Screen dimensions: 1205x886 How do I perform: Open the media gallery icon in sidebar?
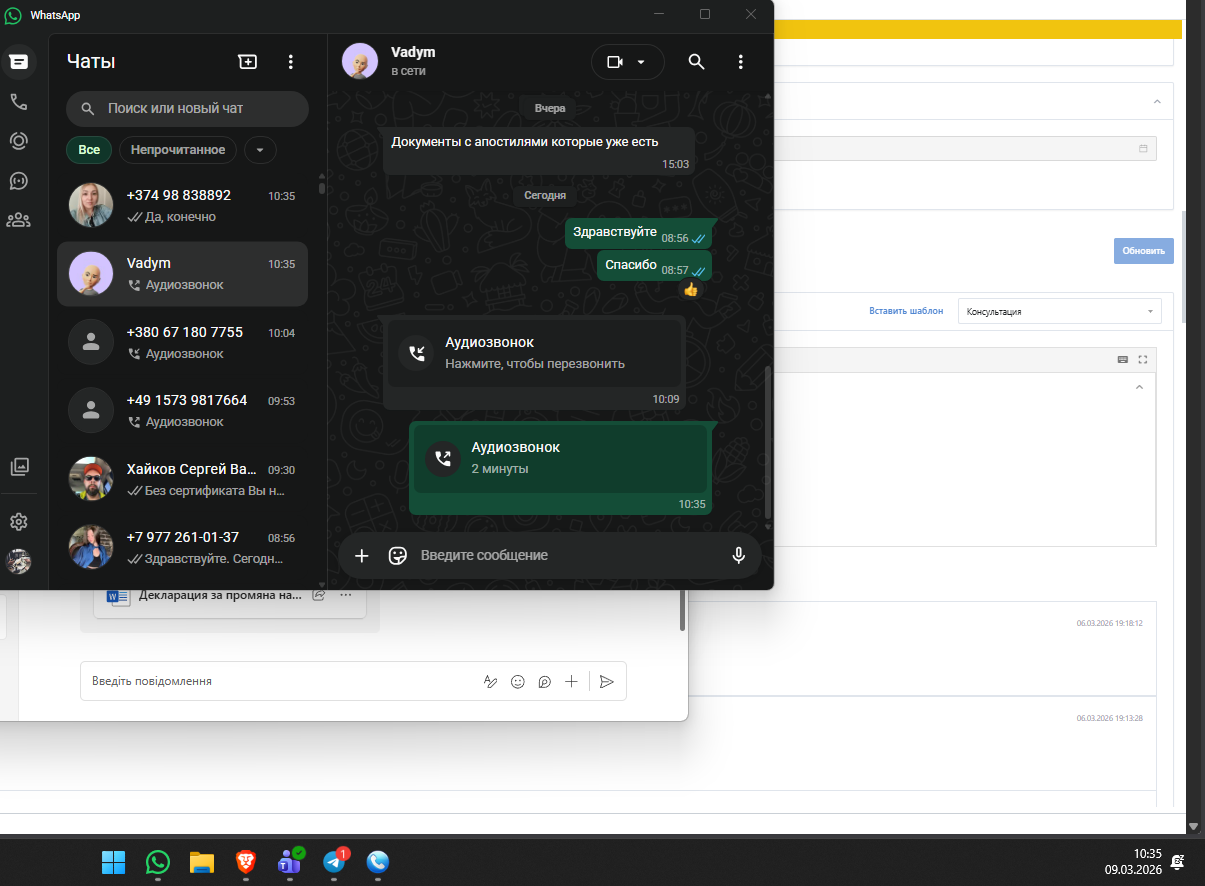pyautogui.click(x=19, y=466)
